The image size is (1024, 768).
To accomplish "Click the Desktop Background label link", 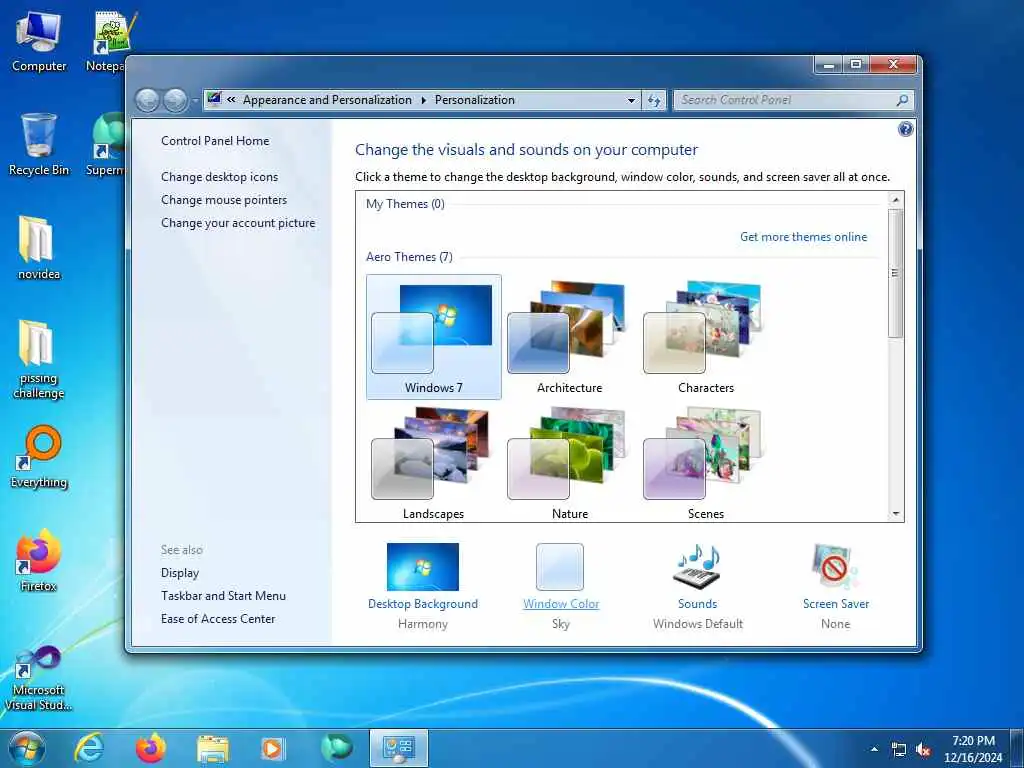I will coord(423,604).
